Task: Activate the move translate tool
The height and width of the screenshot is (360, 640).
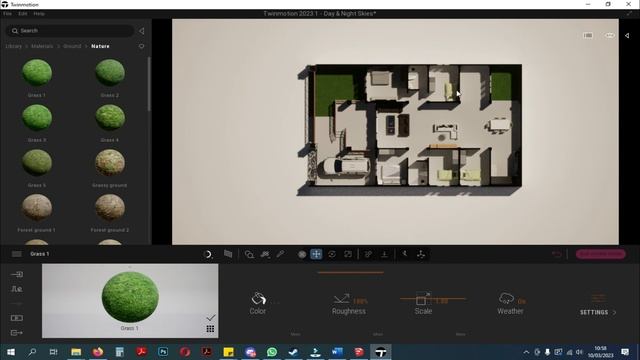Action: coord(316,254)
